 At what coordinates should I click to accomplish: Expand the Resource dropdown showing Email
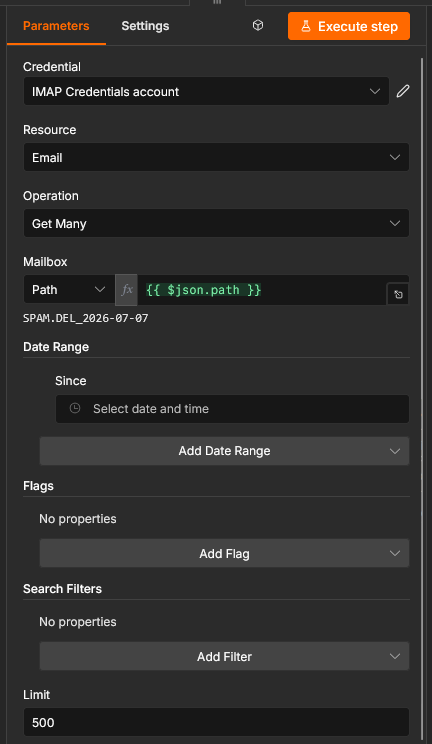[x=216, y=157]
